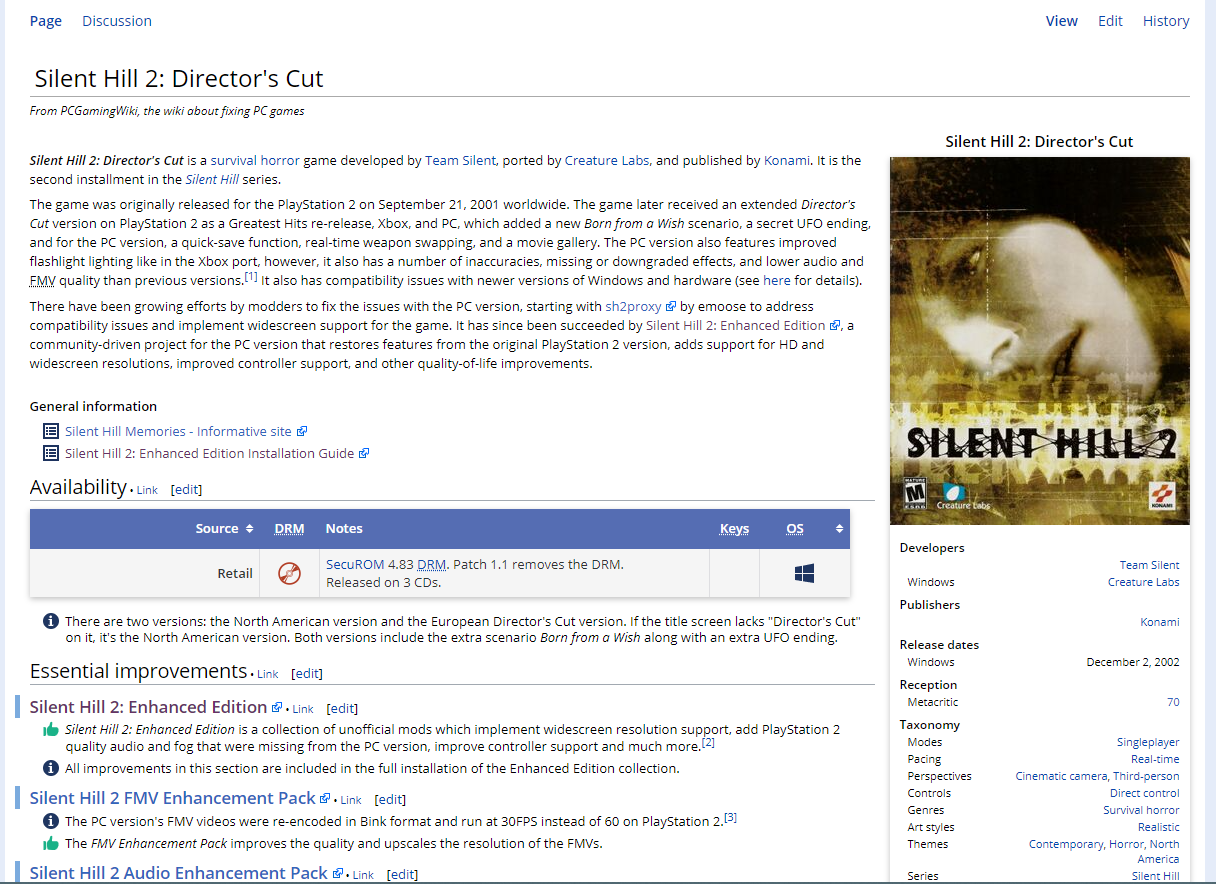1216x884 pixels.
Task: Click the DRM column header
Action: point(289,528)
